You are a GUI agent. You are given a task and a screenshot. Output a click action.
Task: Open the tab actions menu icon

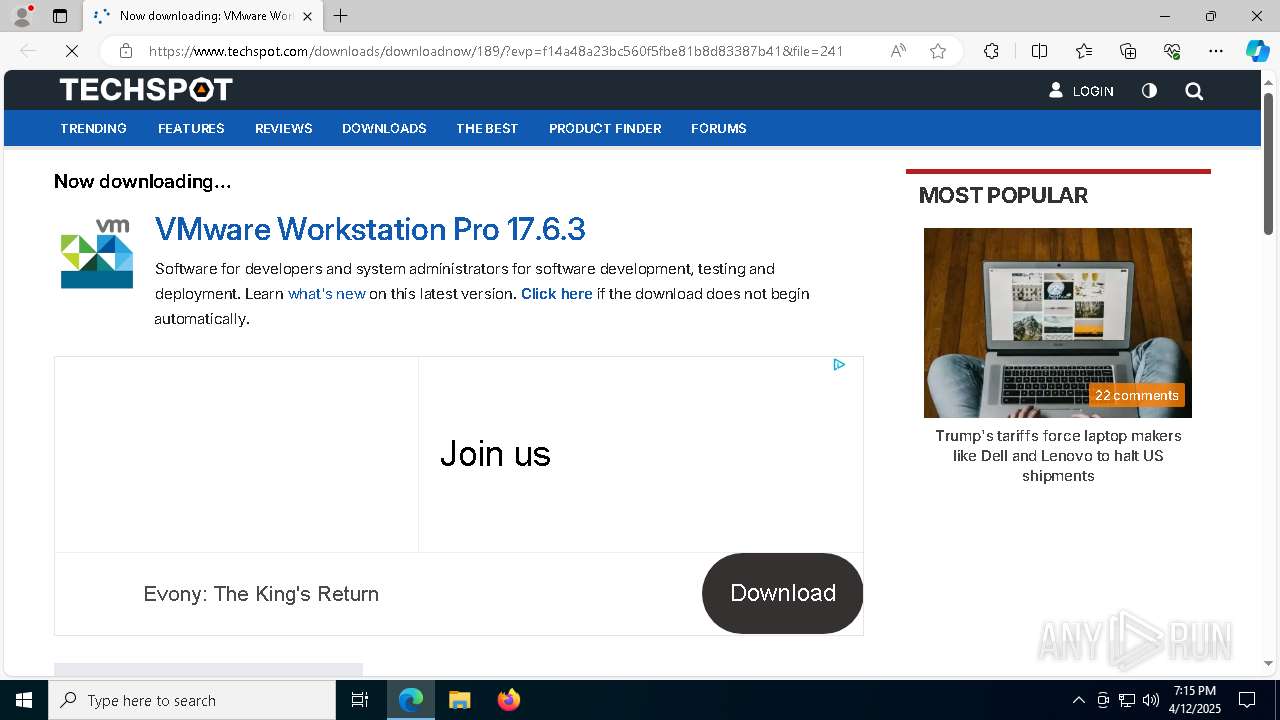click(x=60, y=16)
